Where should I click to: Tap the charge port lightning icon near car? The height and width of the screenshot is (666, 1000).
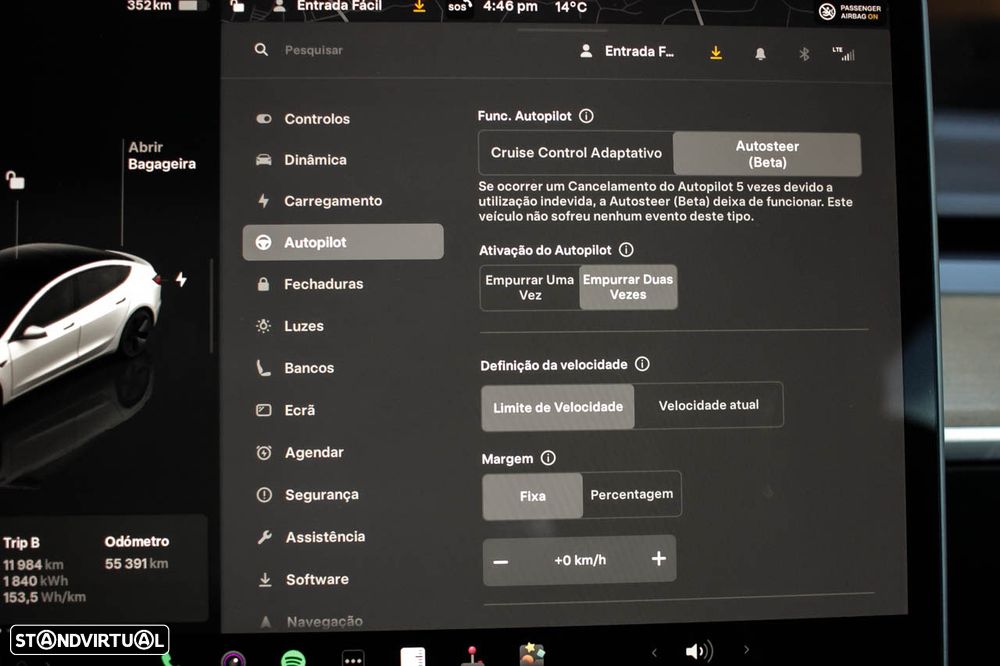(182, 279)
